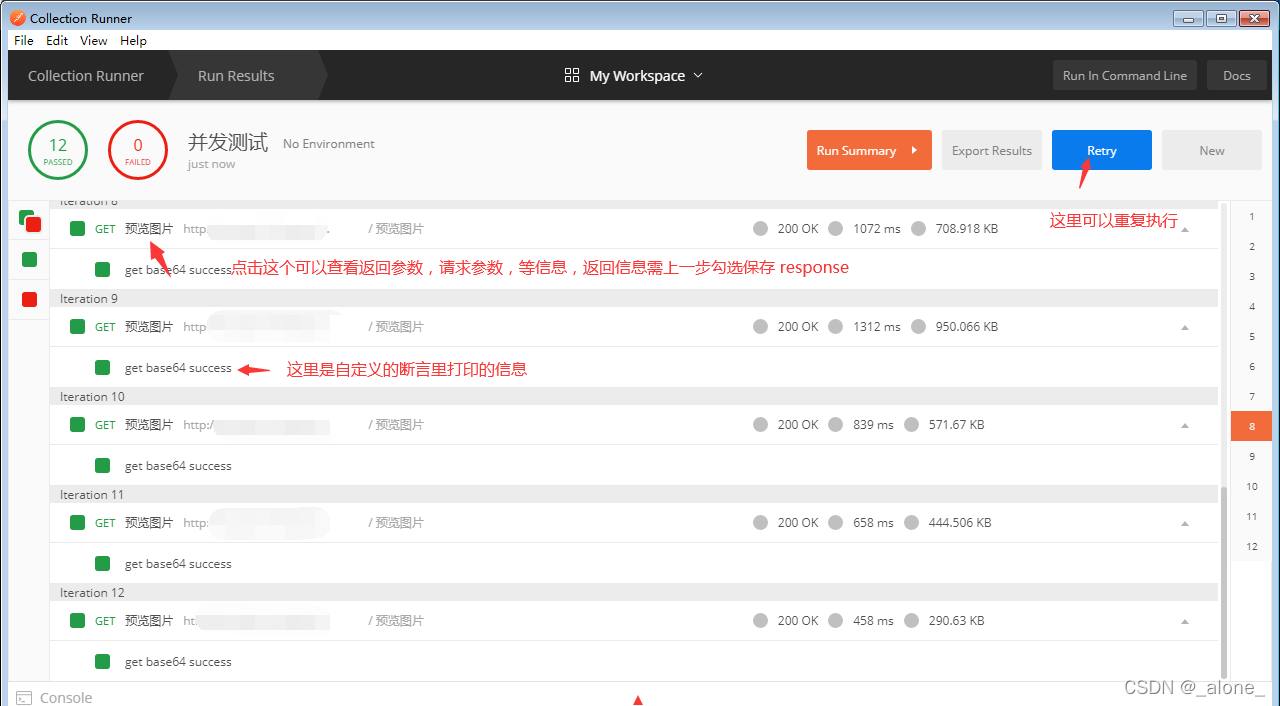Open the Help menu
The width and height of the screenshot is (1280, 706).
(133, 40)
